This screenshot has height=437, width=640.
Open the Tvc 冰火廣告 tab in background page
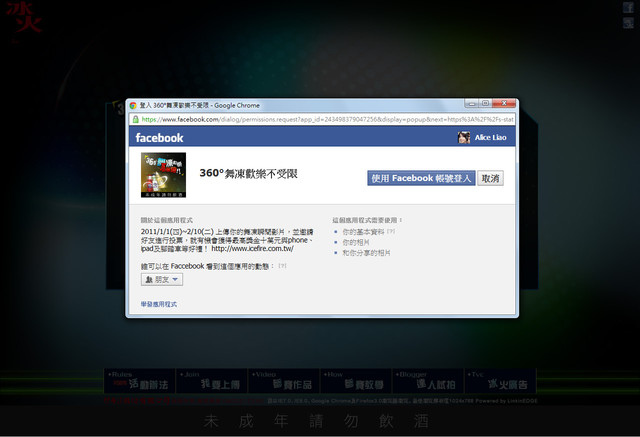(x=500, y=381)
